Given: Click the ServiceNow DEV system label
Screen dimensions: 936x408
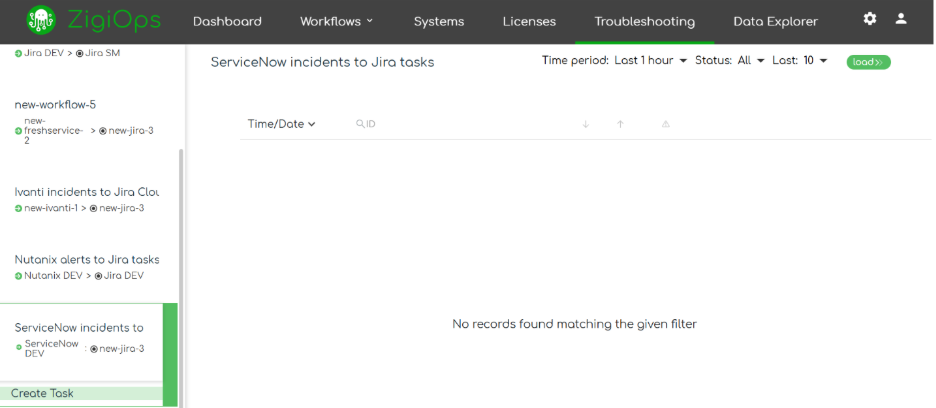Looking at the screenshot, I should pos(52,348).
